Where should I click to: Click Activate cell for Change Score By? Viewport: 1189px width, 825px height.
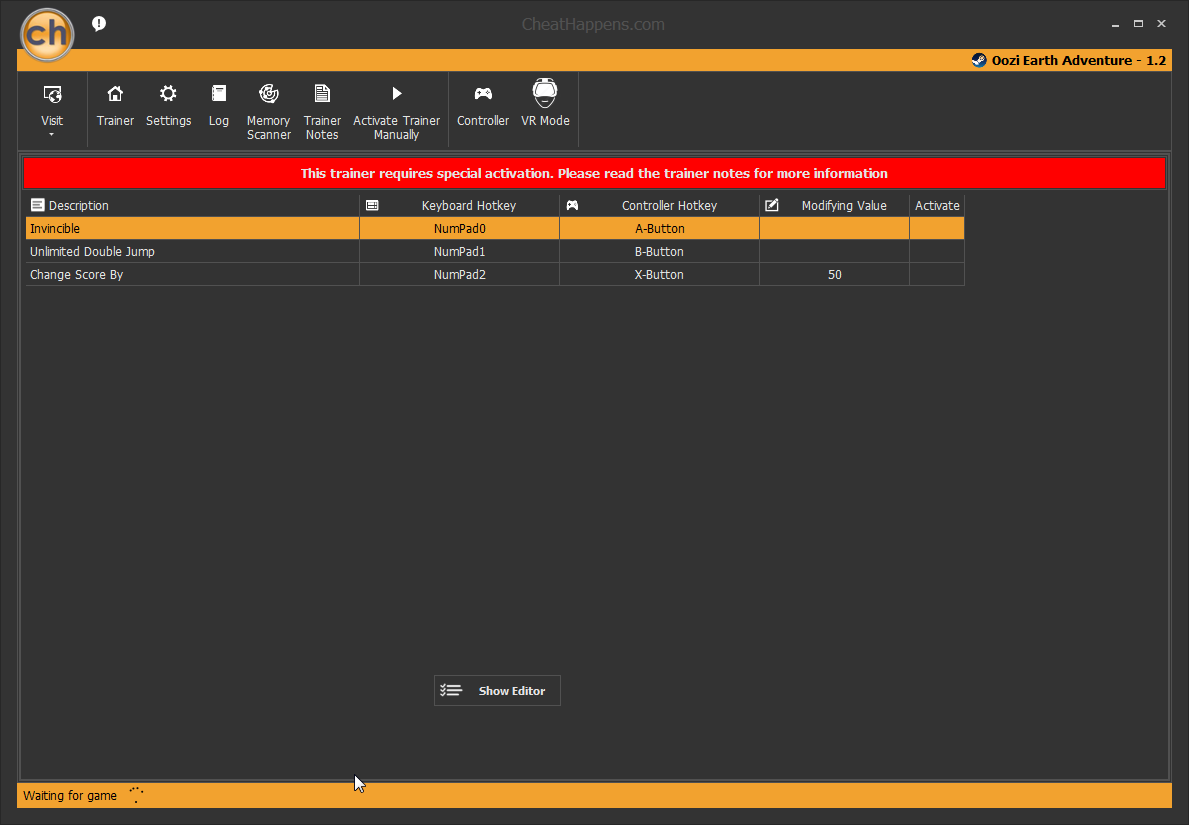[937, 274]
